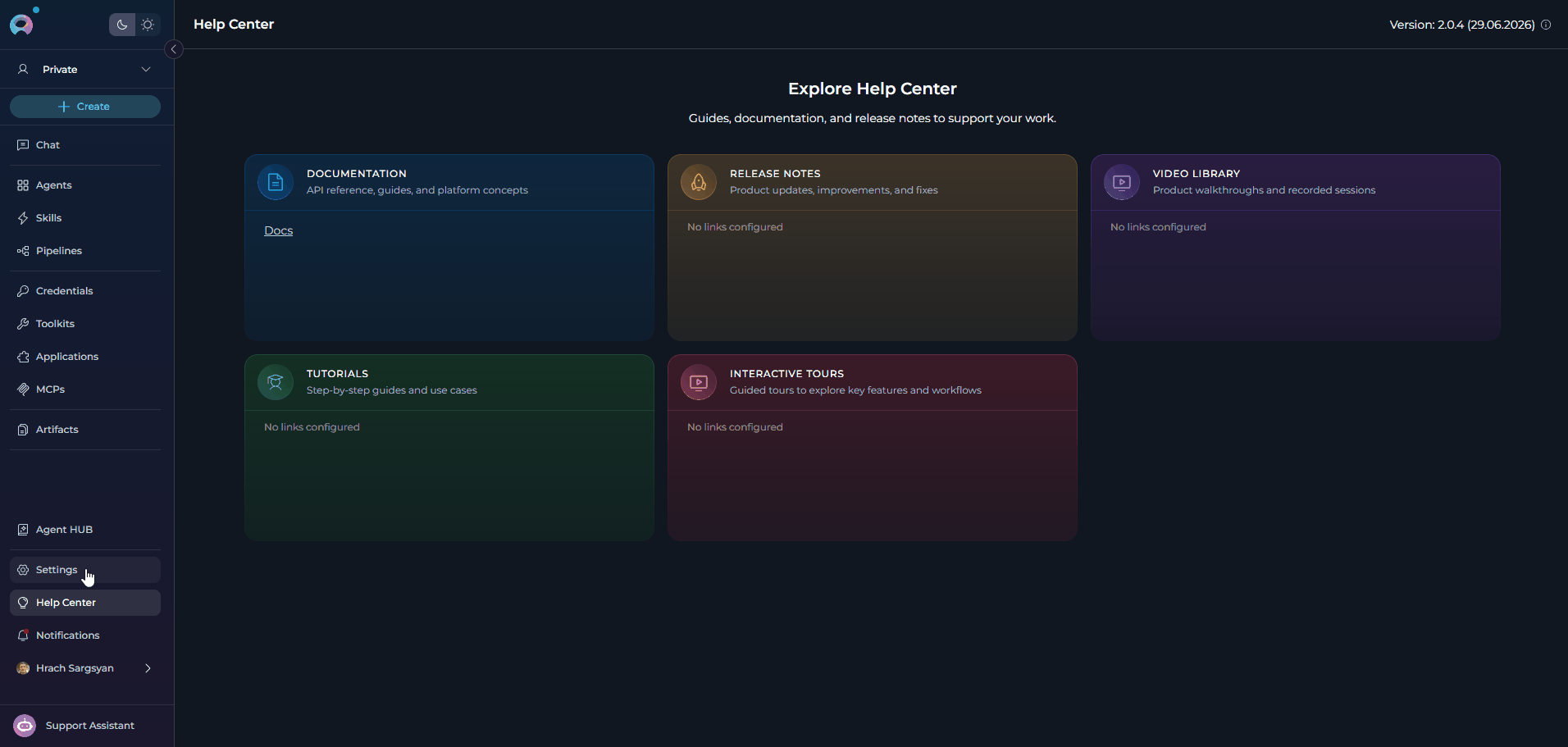The height and width of the screenshot is (747, 1568).
Task: Go to Agents in the sidebar
Action: (85, 185)
